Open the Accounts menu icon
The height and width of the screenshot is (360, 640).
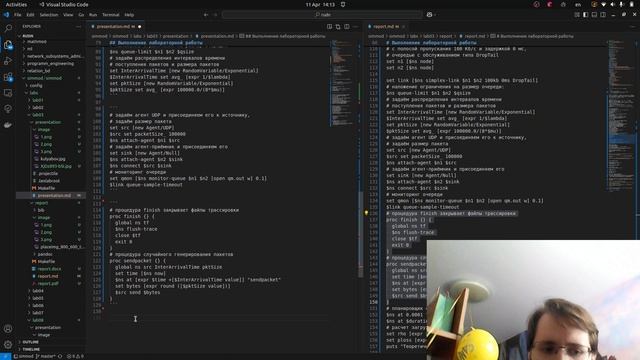pos(8,329)
